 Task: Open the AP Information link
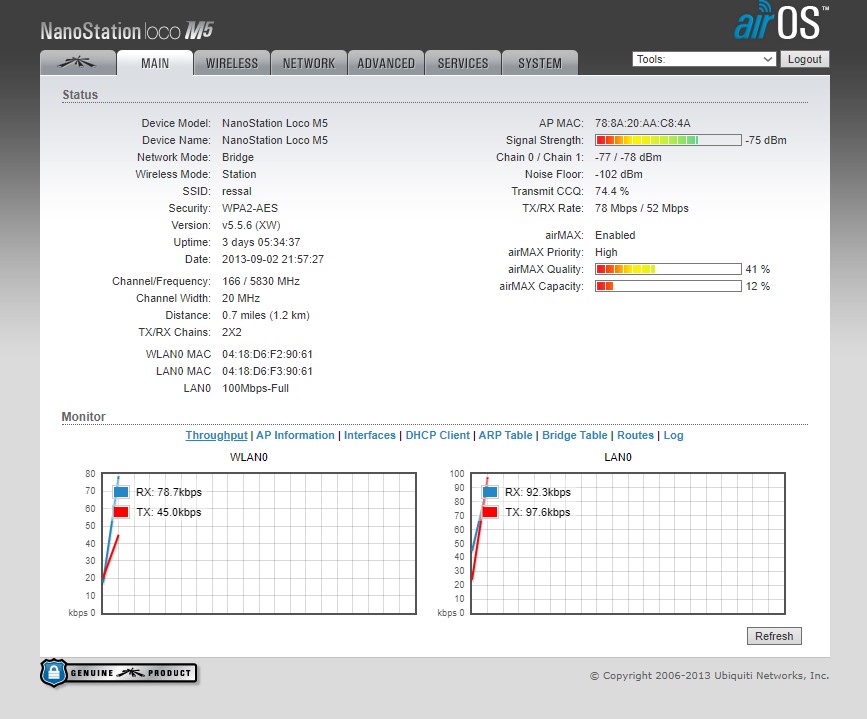[295, 435]
